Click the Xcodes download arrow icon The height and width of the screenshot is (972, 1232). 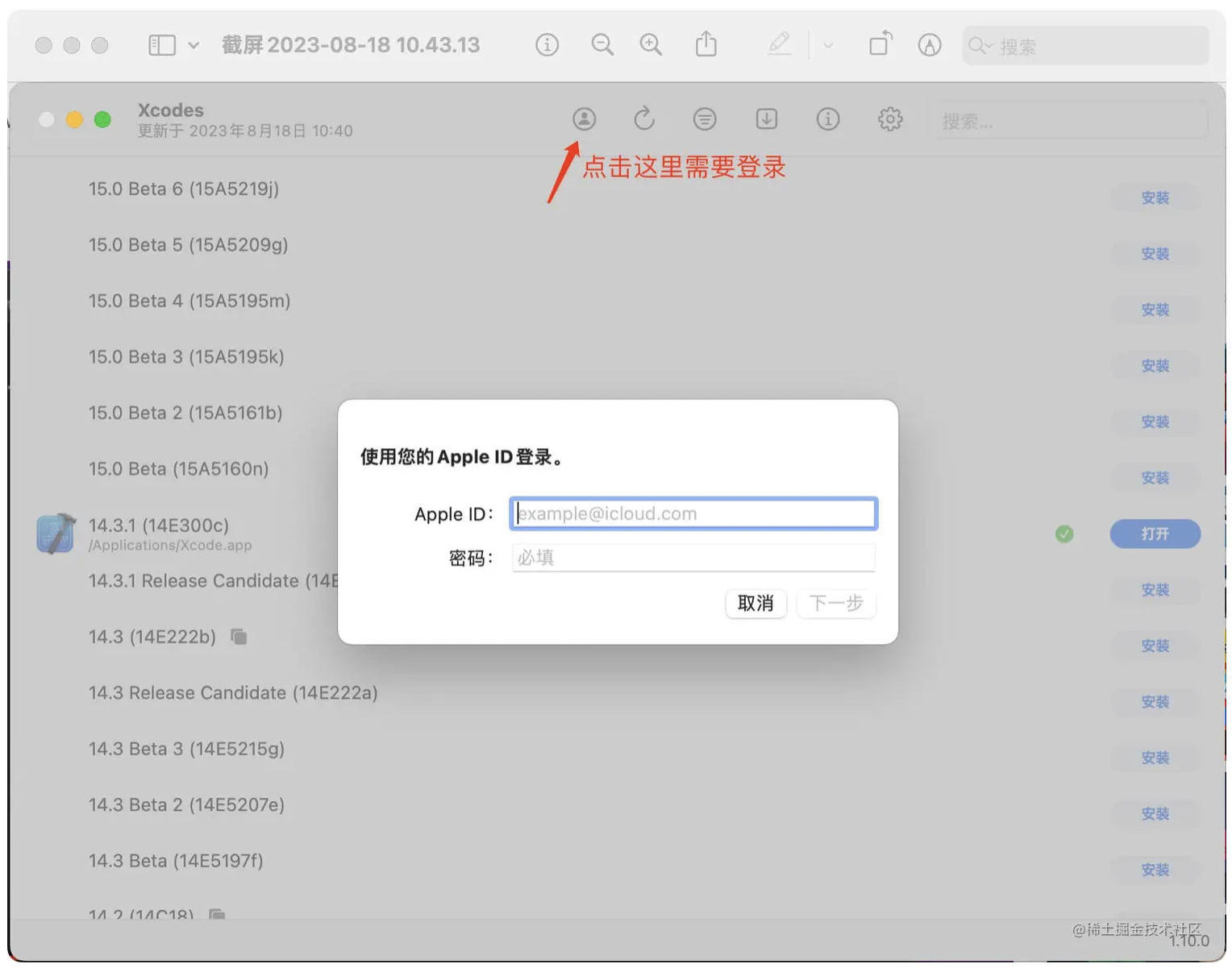[x=766, y=119]
